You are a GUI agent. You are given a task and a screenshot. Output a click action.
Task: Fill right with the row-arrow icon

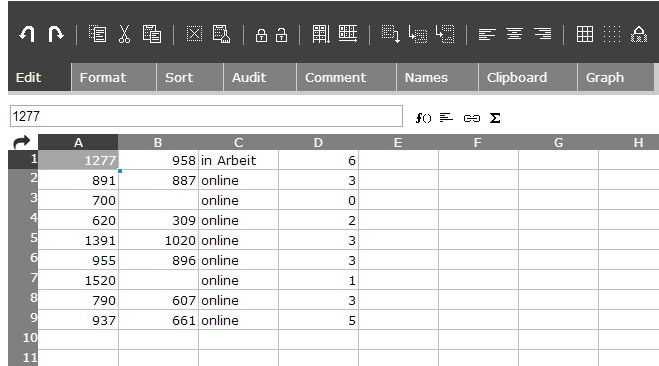348,34
